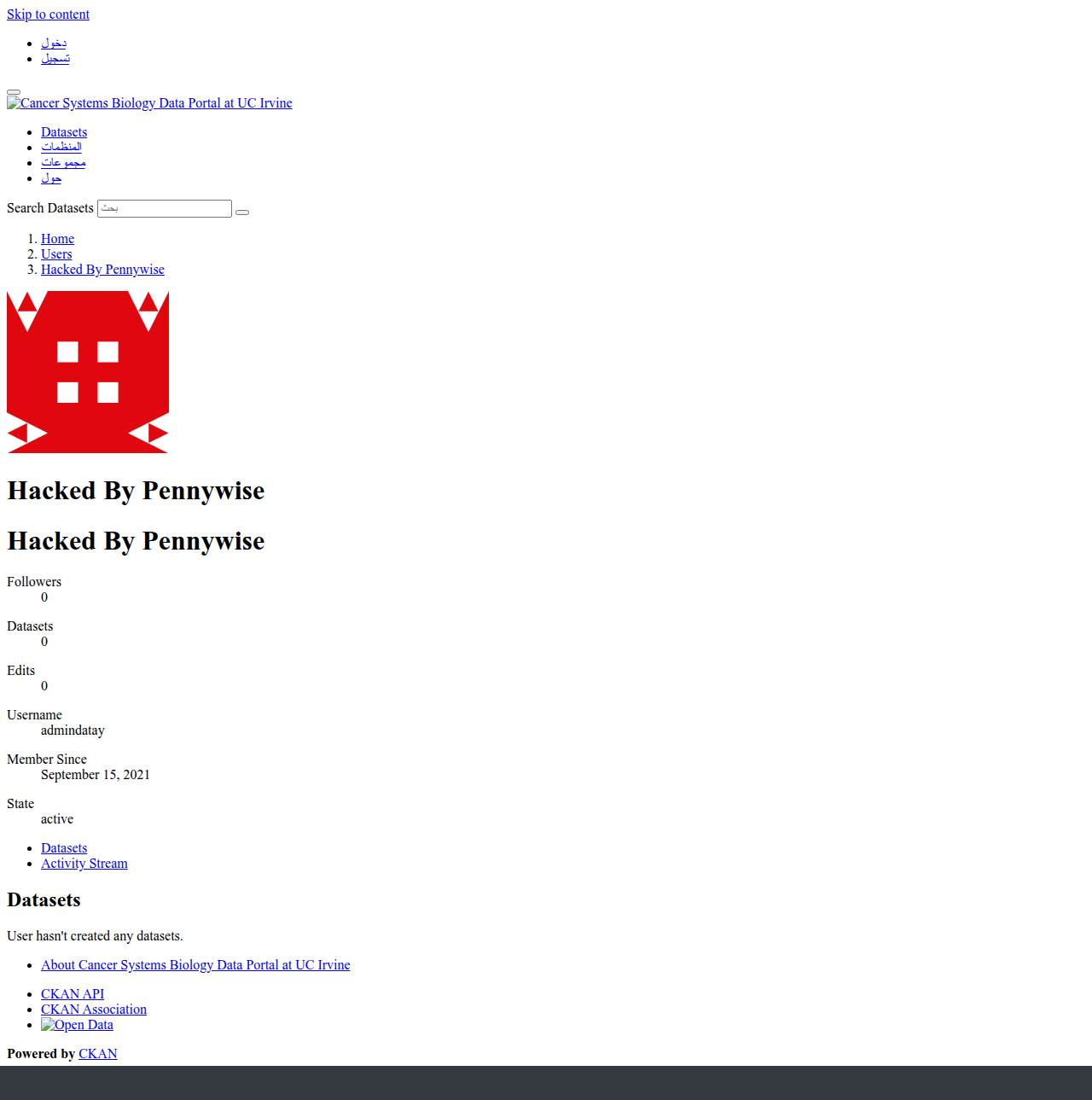Open مجموعات groups navigation link

(x=63, y=163)
